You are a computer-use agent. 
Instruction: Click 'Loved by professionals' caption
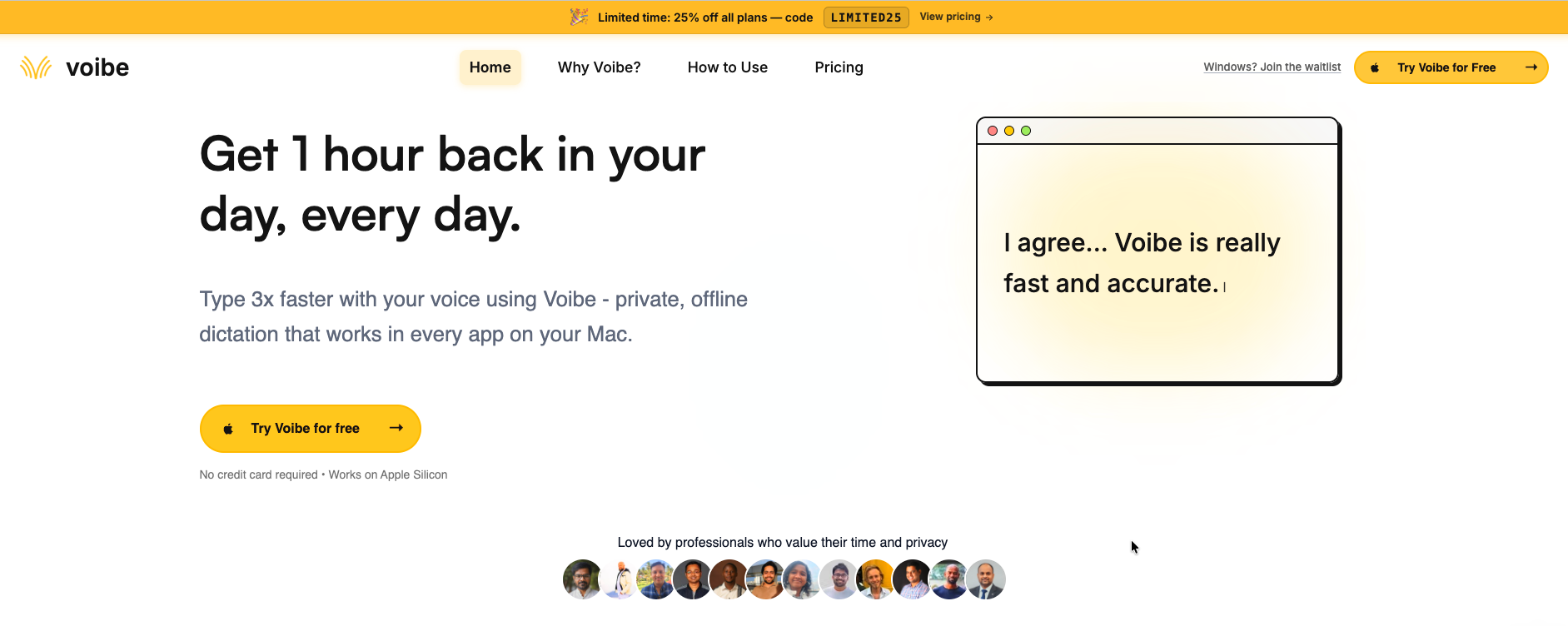(x=783, y=542)
